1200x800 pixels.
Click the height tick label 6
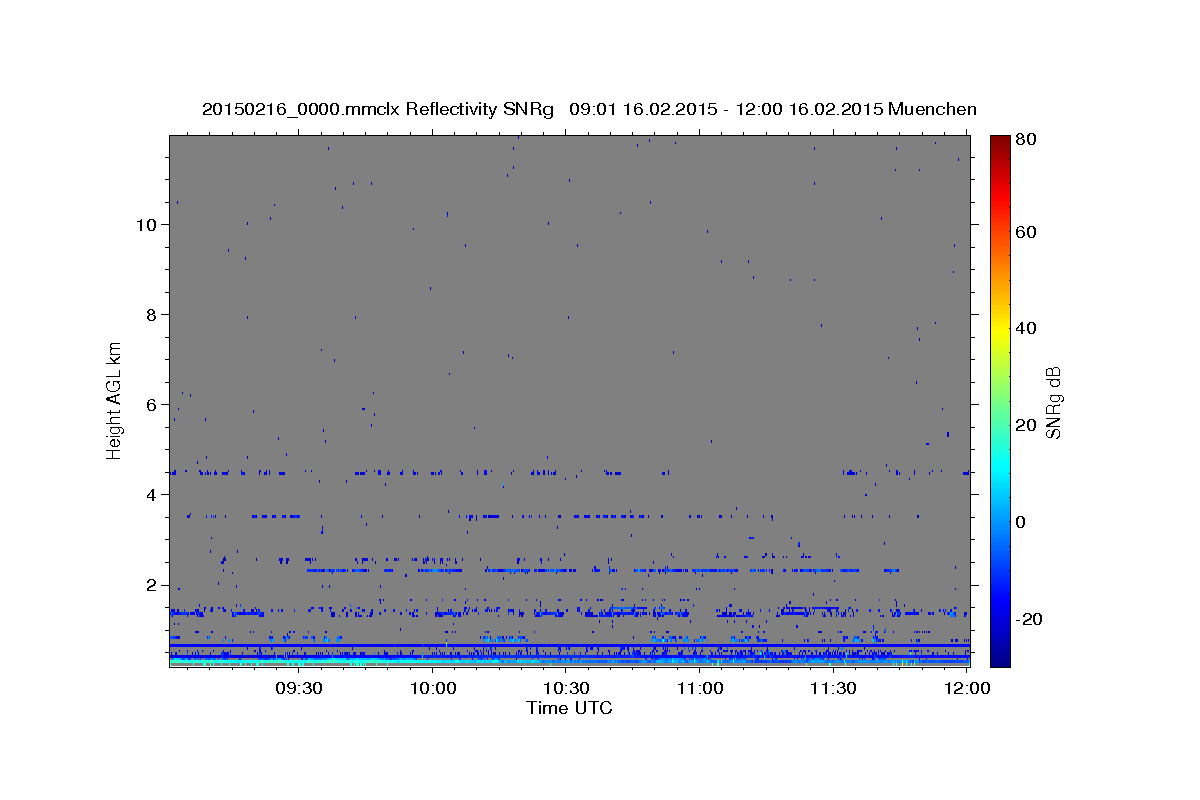point(153,405)
